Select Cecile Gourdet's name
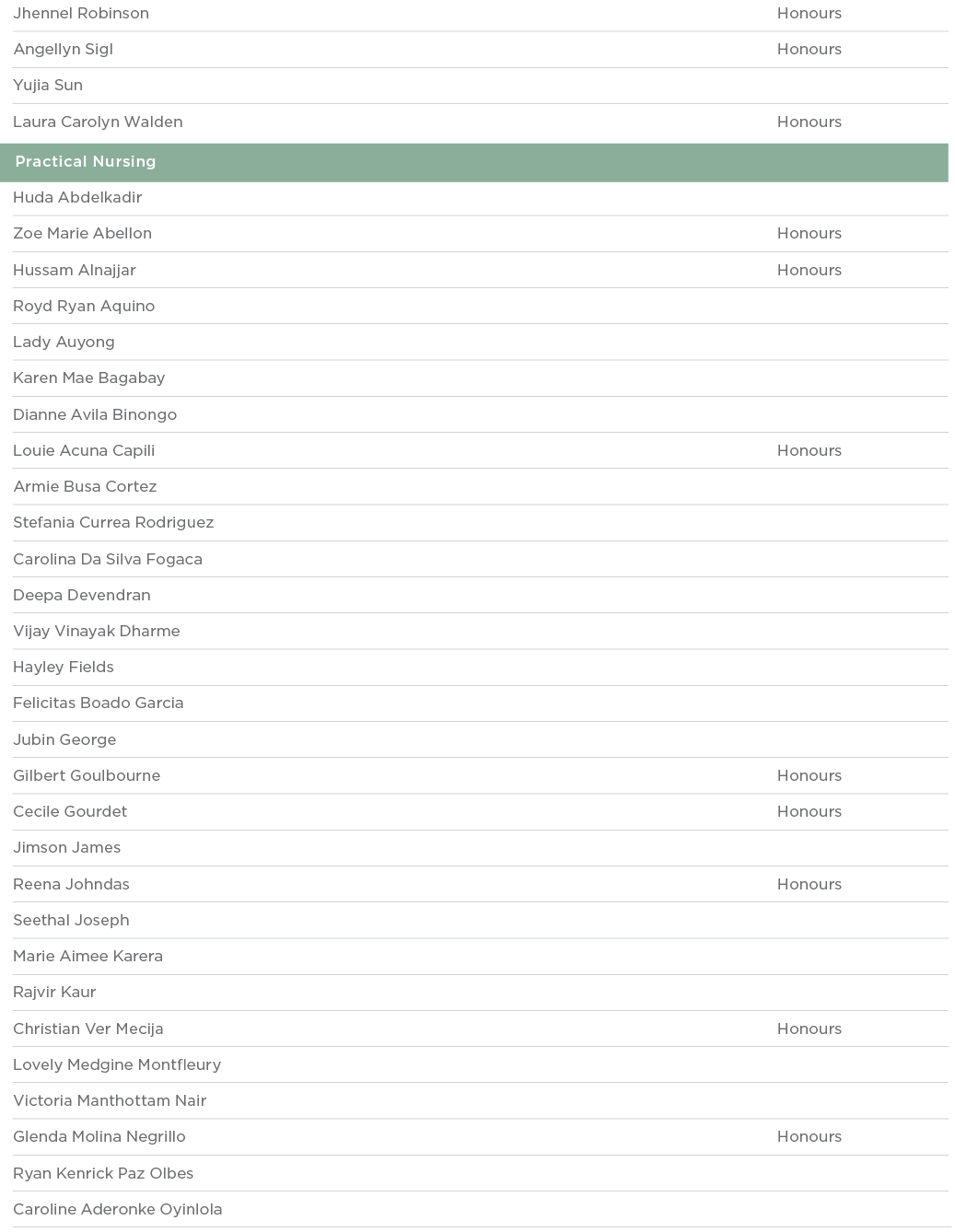 [70, 811]
